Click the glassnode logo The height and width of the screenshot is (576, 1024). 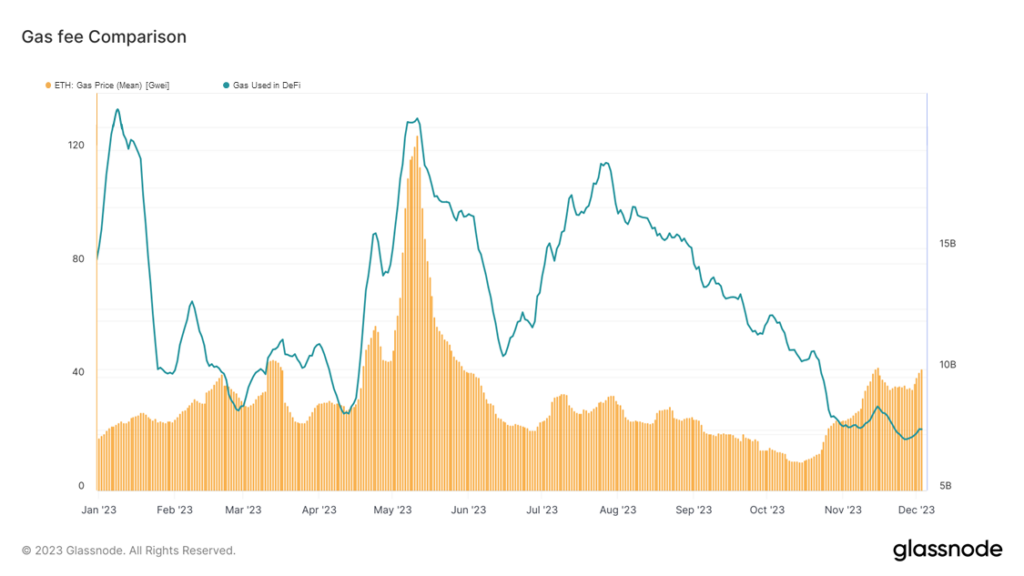[947, 549]
